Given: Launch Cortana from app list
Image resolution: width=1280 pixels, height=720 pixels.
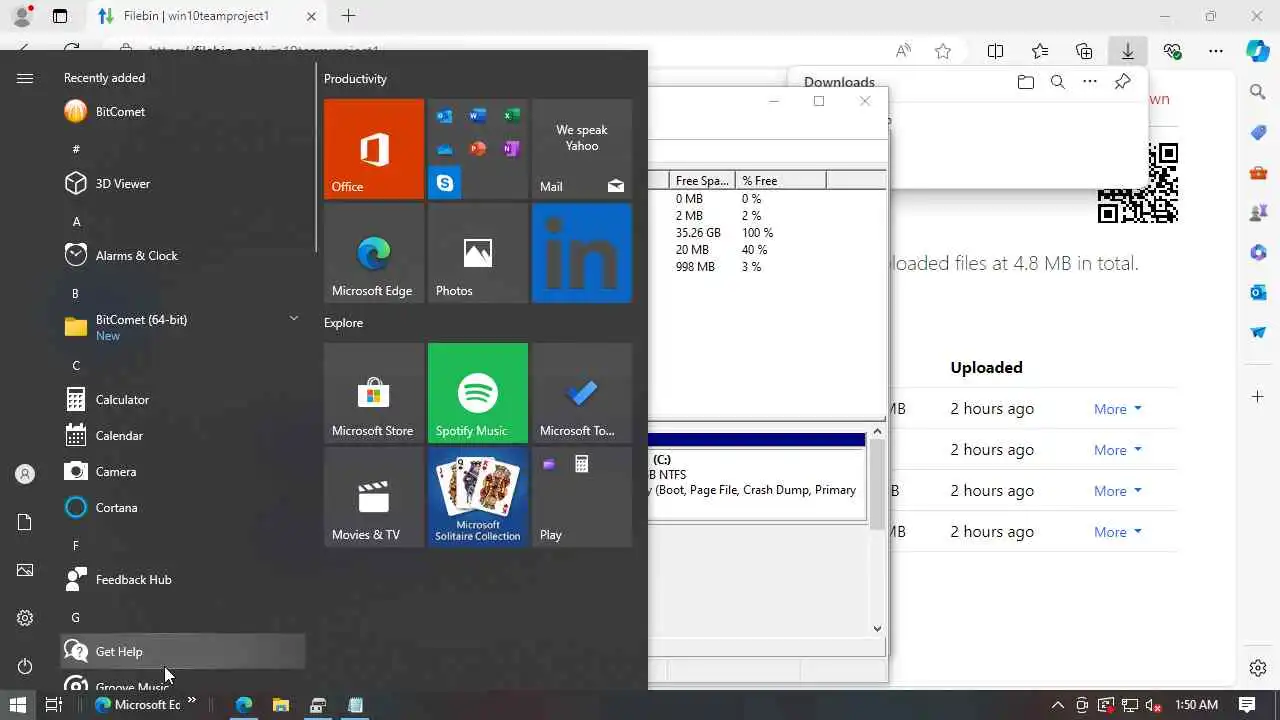Looking at the screenshot, I should click(x=183, y=508).
